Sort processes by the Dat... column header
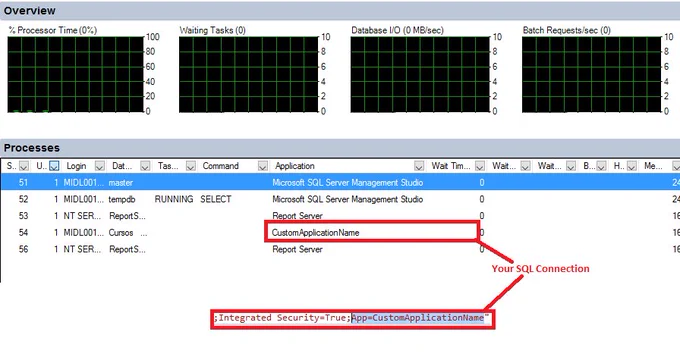Viewport: 680px width, 360px height. (x=122, y=166)
